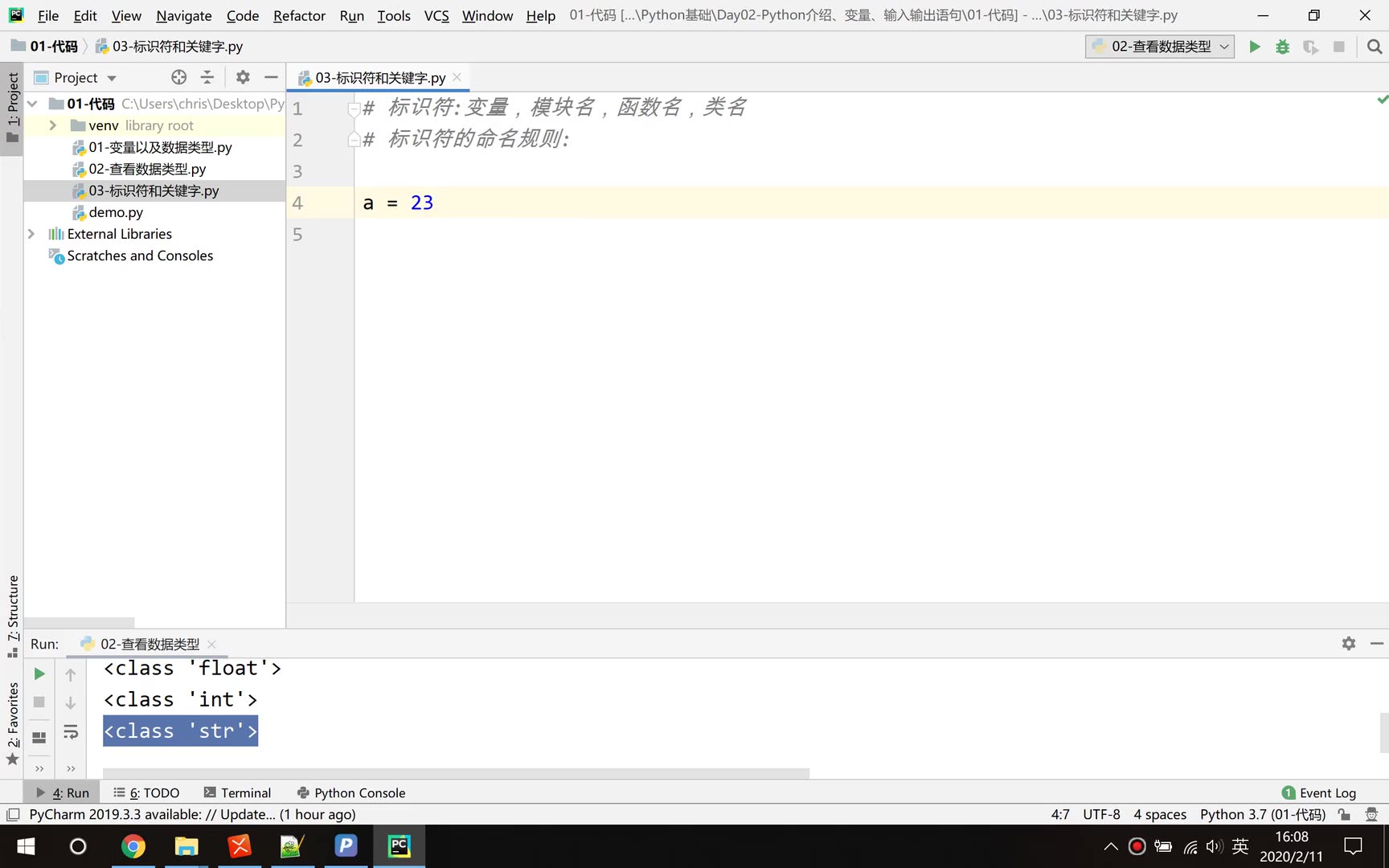Click the 4 spaces indent widget
Viewport: 1389px width, 868px height.
[1160, 814]
